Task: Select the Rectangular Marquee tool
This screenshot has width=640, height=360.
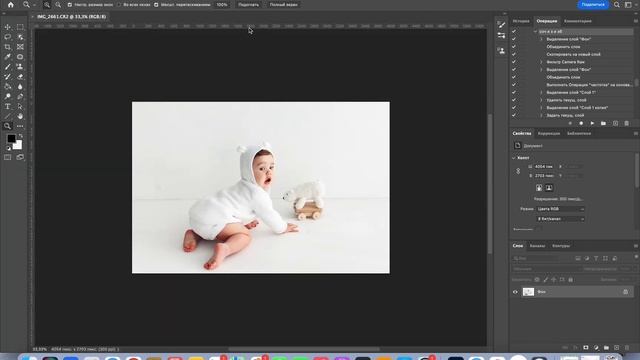Action: [20, 27]
